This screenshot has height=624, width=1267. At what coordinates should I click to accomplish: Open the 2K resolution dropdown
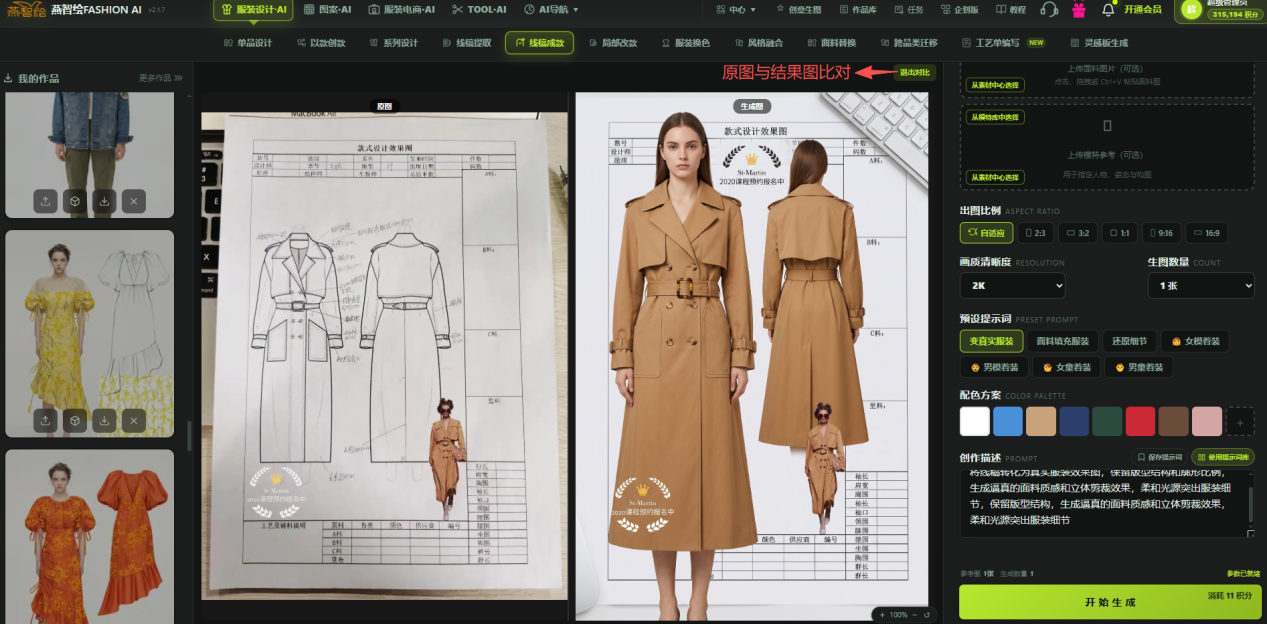1012,286
